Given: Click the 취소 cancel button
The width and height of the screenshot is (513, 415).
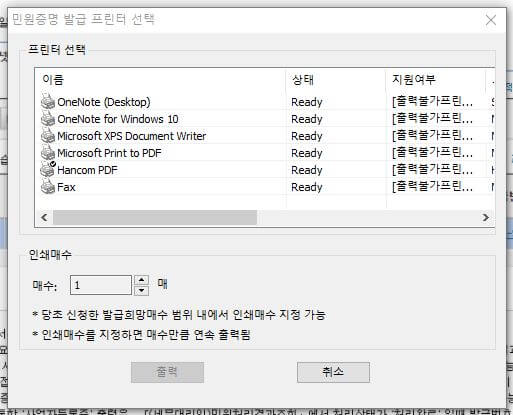Looking at the screenshot, I should (333, 372).
